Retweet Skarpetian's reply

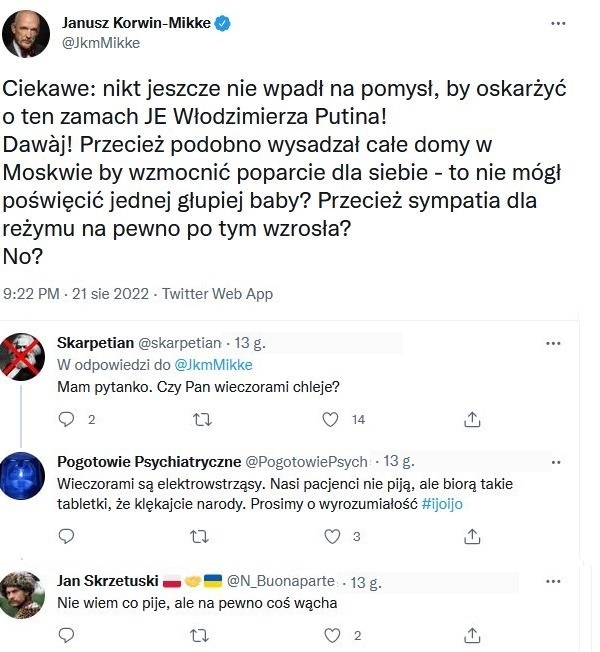pos(201,420)
